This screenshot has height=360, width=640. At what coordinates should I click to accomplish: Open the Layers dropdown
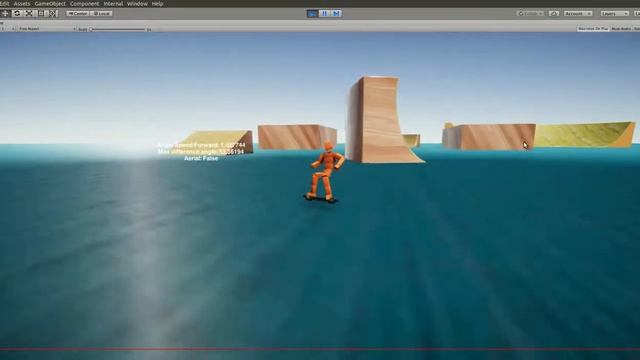coord(614,13)
